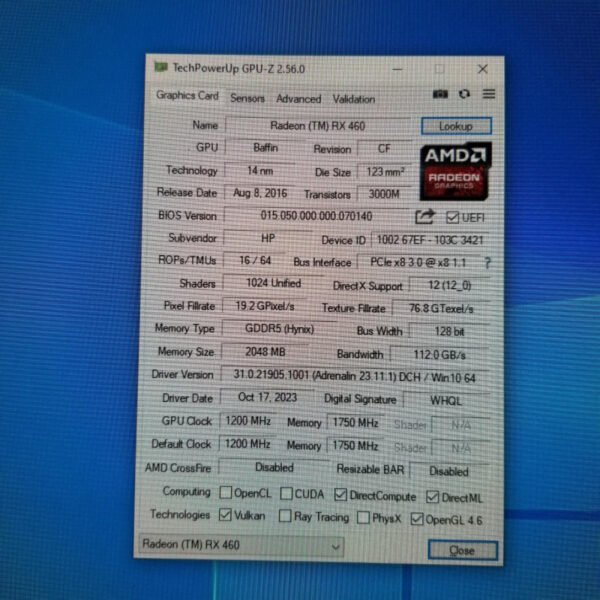Click the Bus Interface question mark
The image size is (600, 600).
coord(487,263)
